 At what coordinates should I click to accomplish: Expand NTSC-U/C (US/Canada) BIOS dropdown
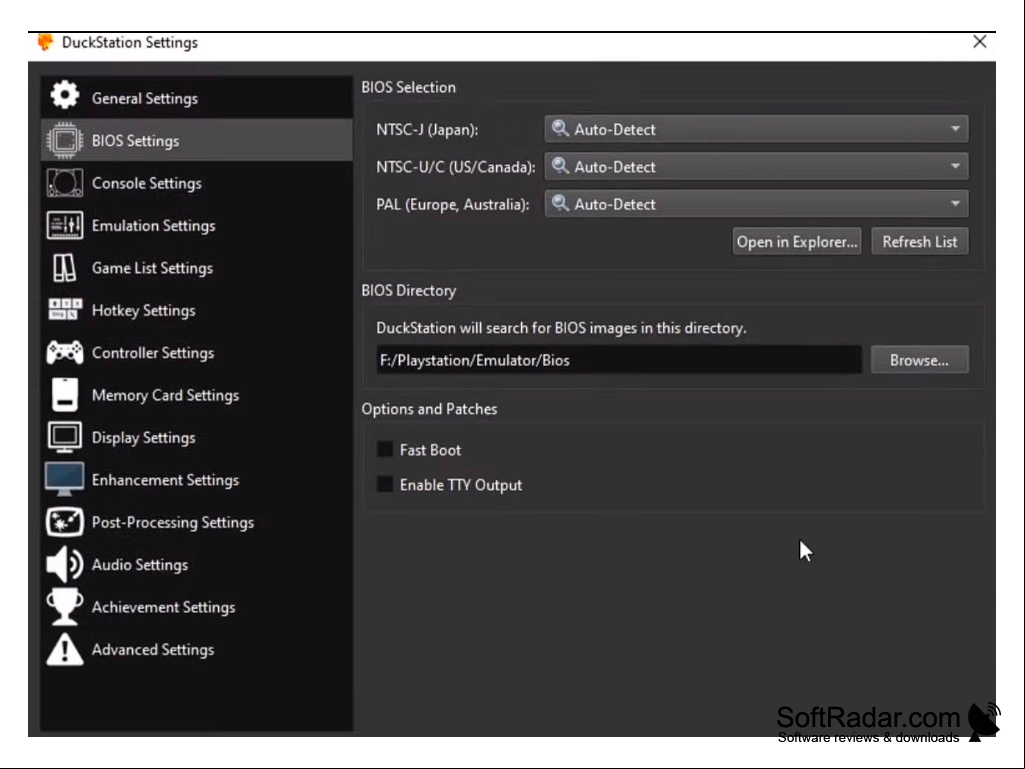[x=756, y=166]
